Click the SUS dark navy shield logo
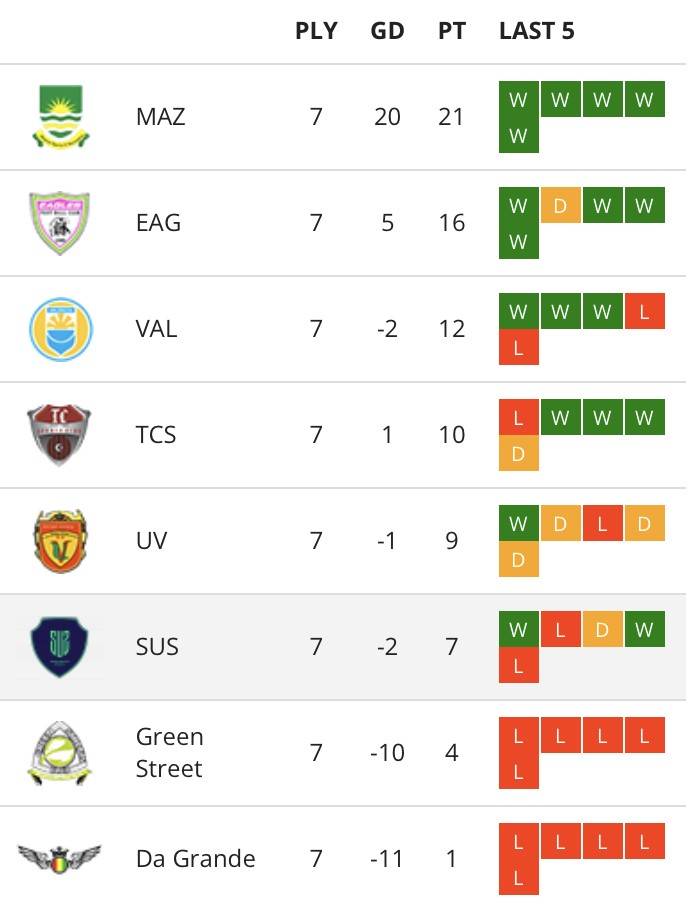698x909 pixels. [x=60, y=647]
